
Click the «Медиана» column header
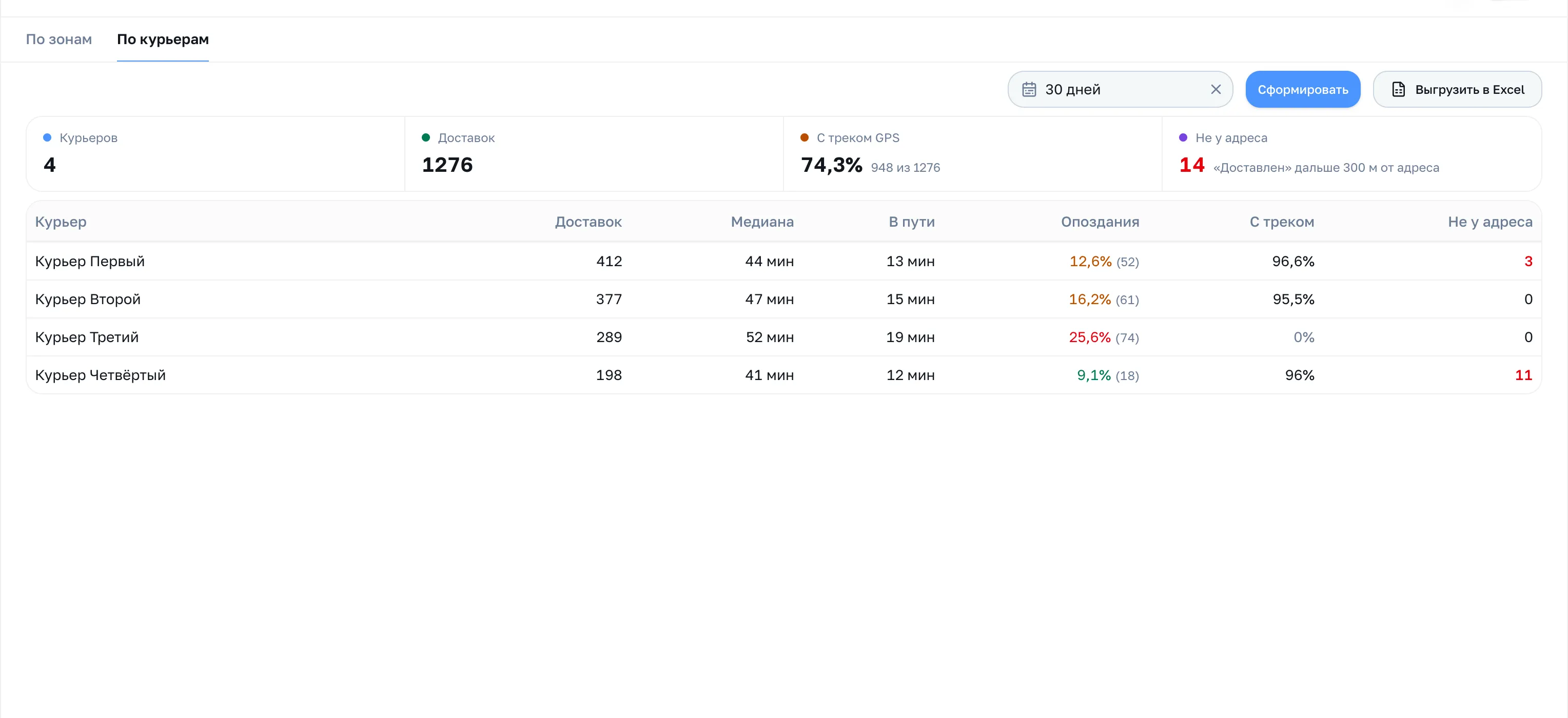click(x=762, y=222)
